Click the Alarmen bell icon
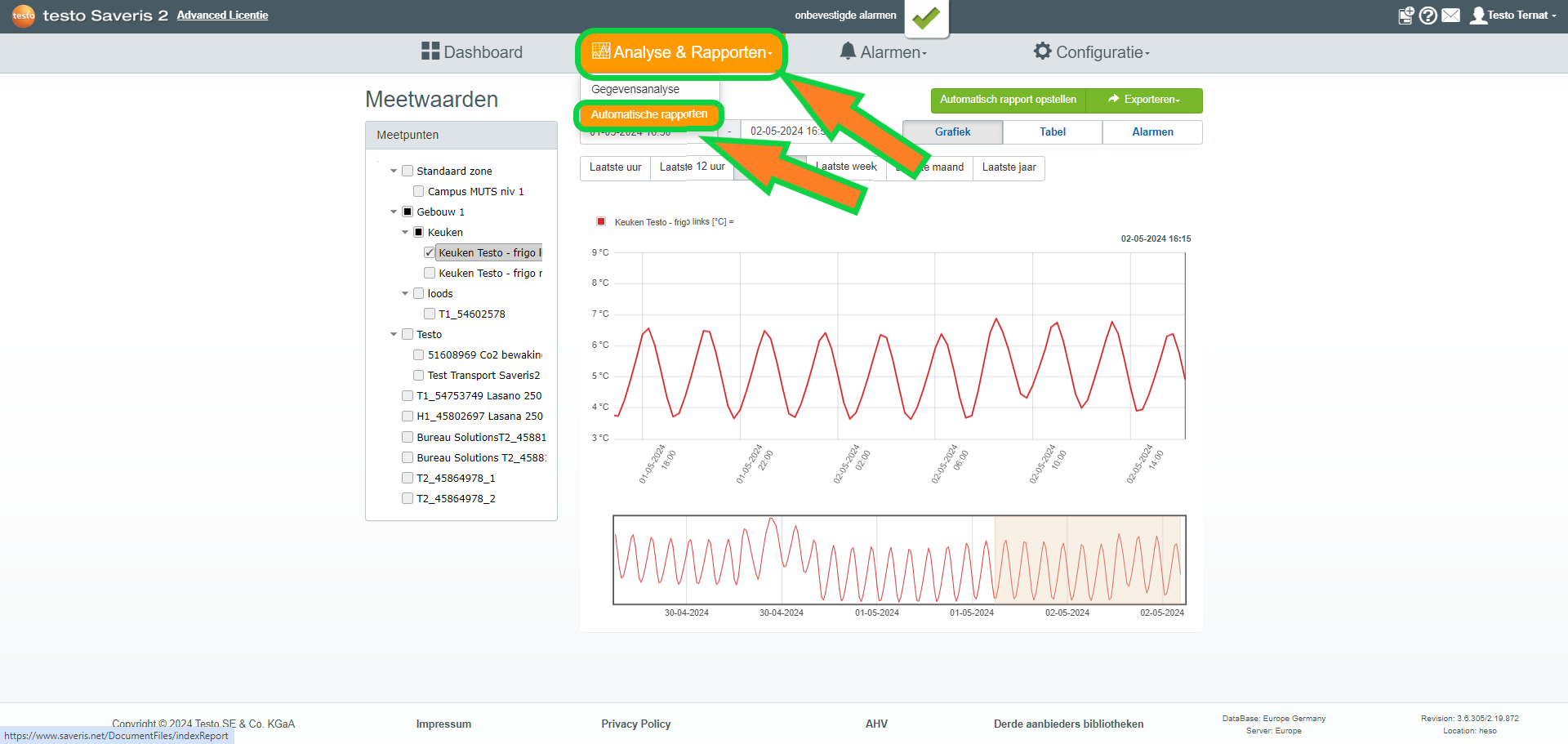 [x=848, y=51]
